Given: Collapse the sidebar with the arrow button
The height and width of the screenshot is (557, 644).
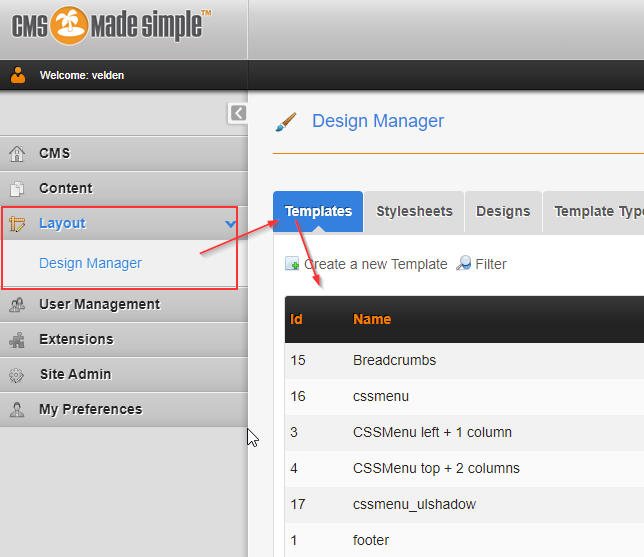Looking at the screenshot, I should coord(237,113).
